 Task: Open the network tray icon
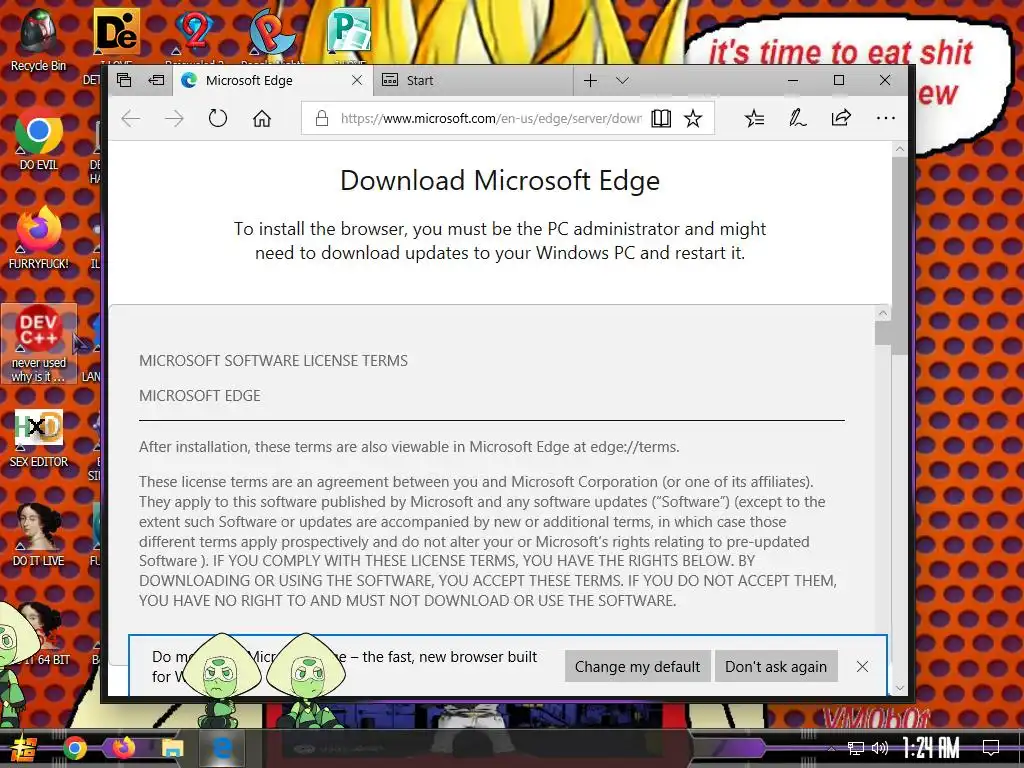(856, 748)
